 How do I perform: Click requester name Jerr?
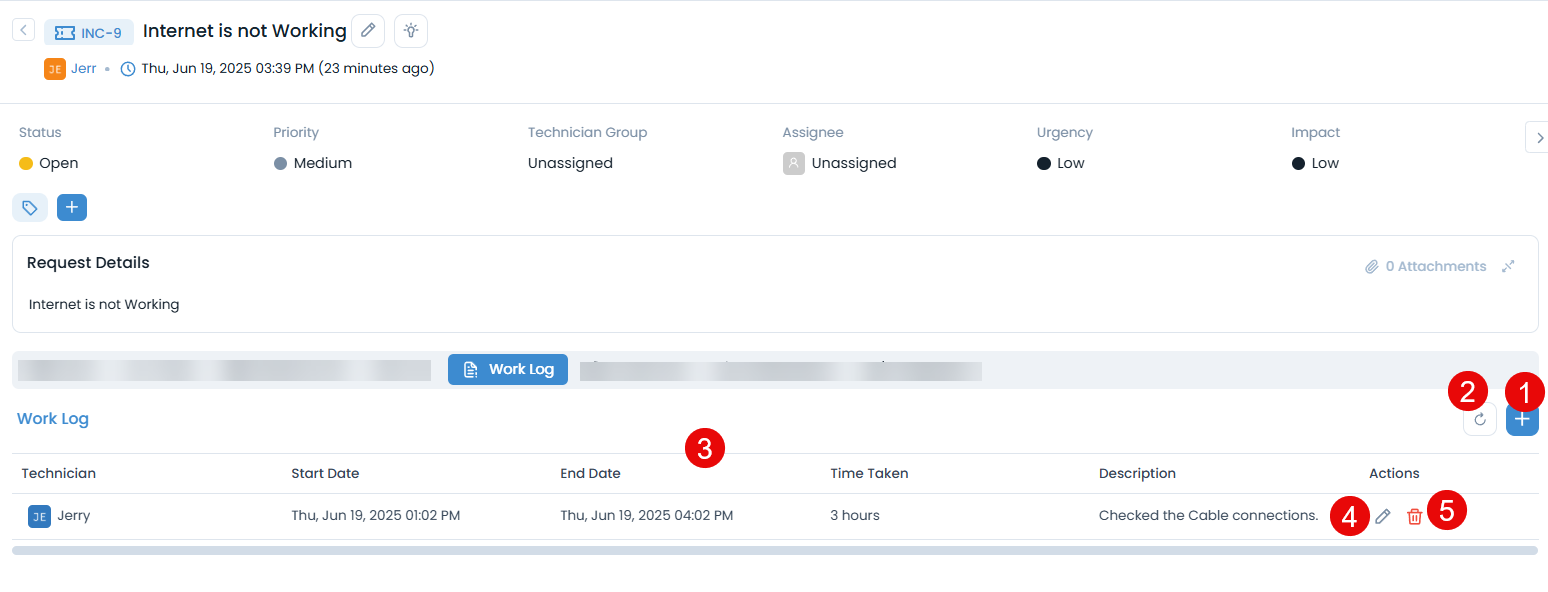[83, 69]
